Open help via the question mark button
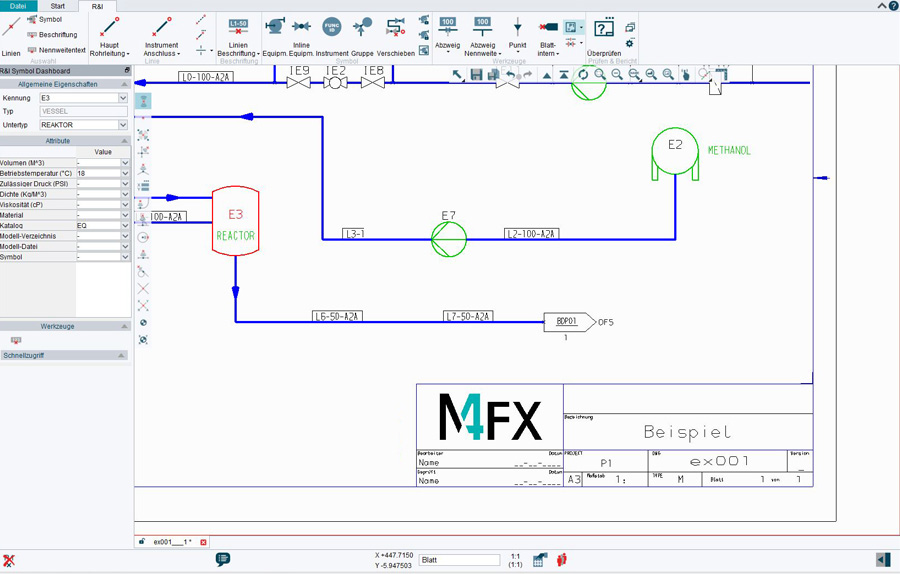 (x=894, y=6)
